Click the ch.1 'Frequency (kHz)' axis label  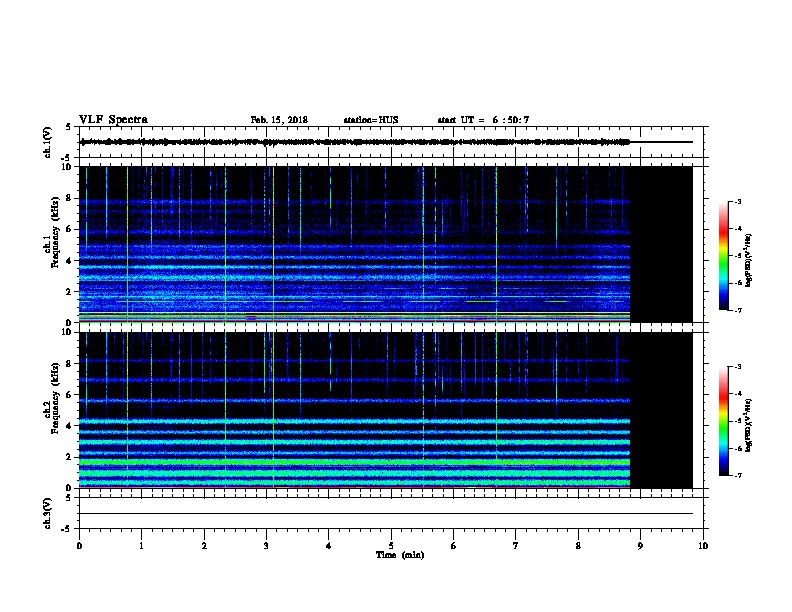(55, 232)
